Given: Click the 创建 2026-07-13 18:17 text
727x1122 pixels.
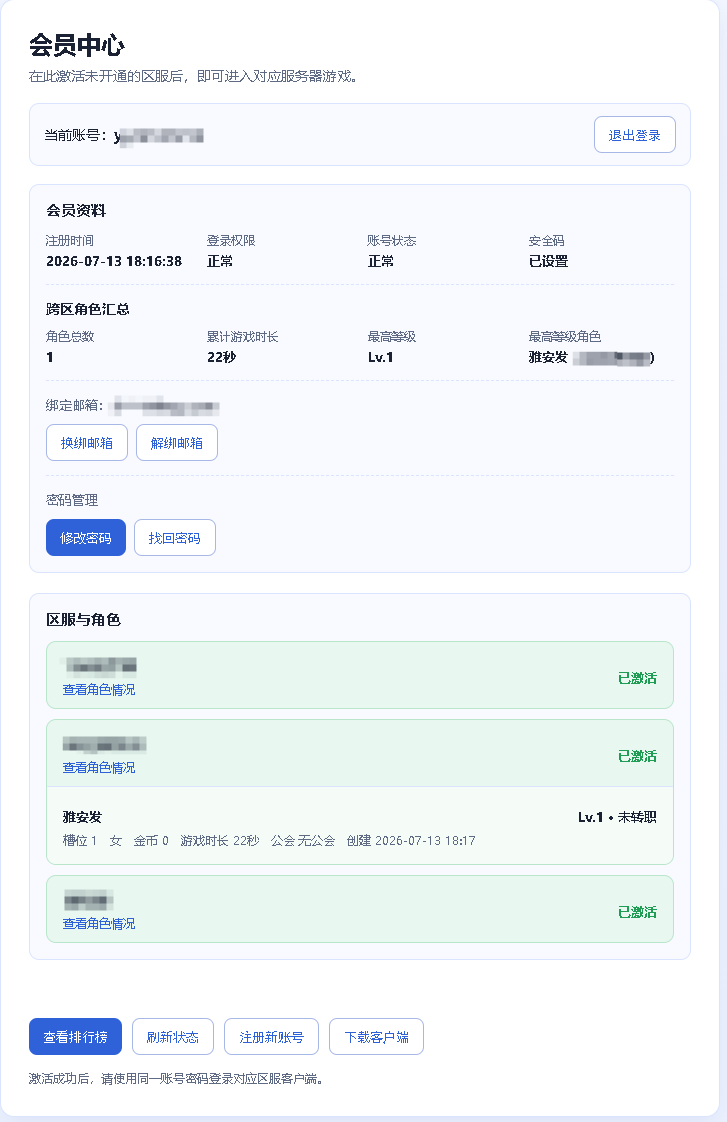Looking at the screenshot, I should pyautogui.click(x=411, y=840).
